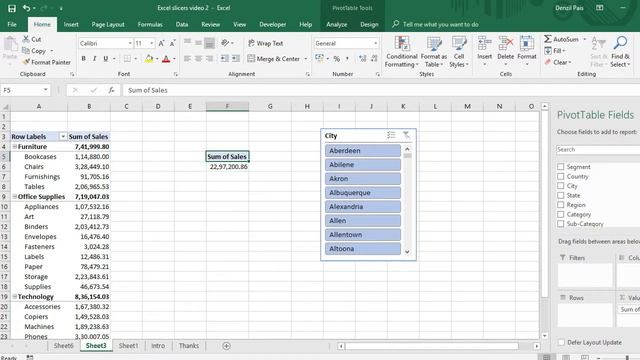Switch to the Page Layout tab
Image resolution: width=640 pixels, height=360 pixels.
pyautogui.click(x=108, y=24)
